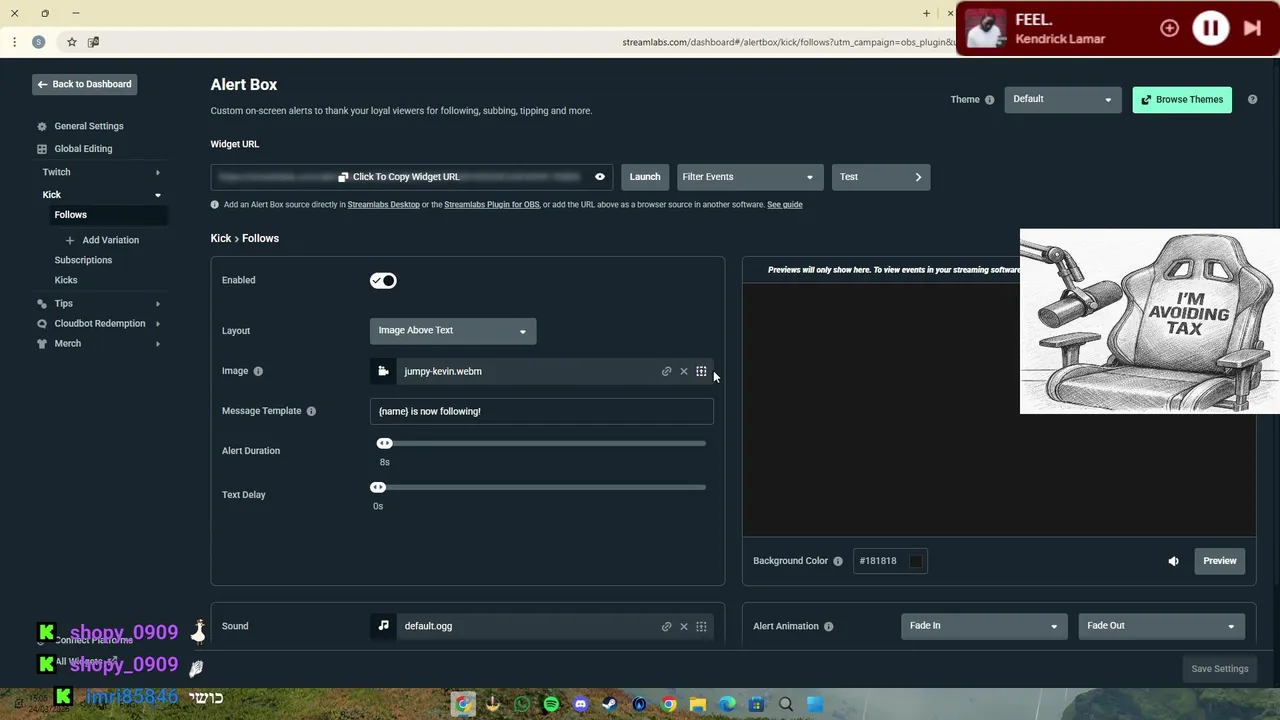Remove the jumpy-kevin.webm image
This screenshot has width=1280, height=720.
(x=684, y=372)
